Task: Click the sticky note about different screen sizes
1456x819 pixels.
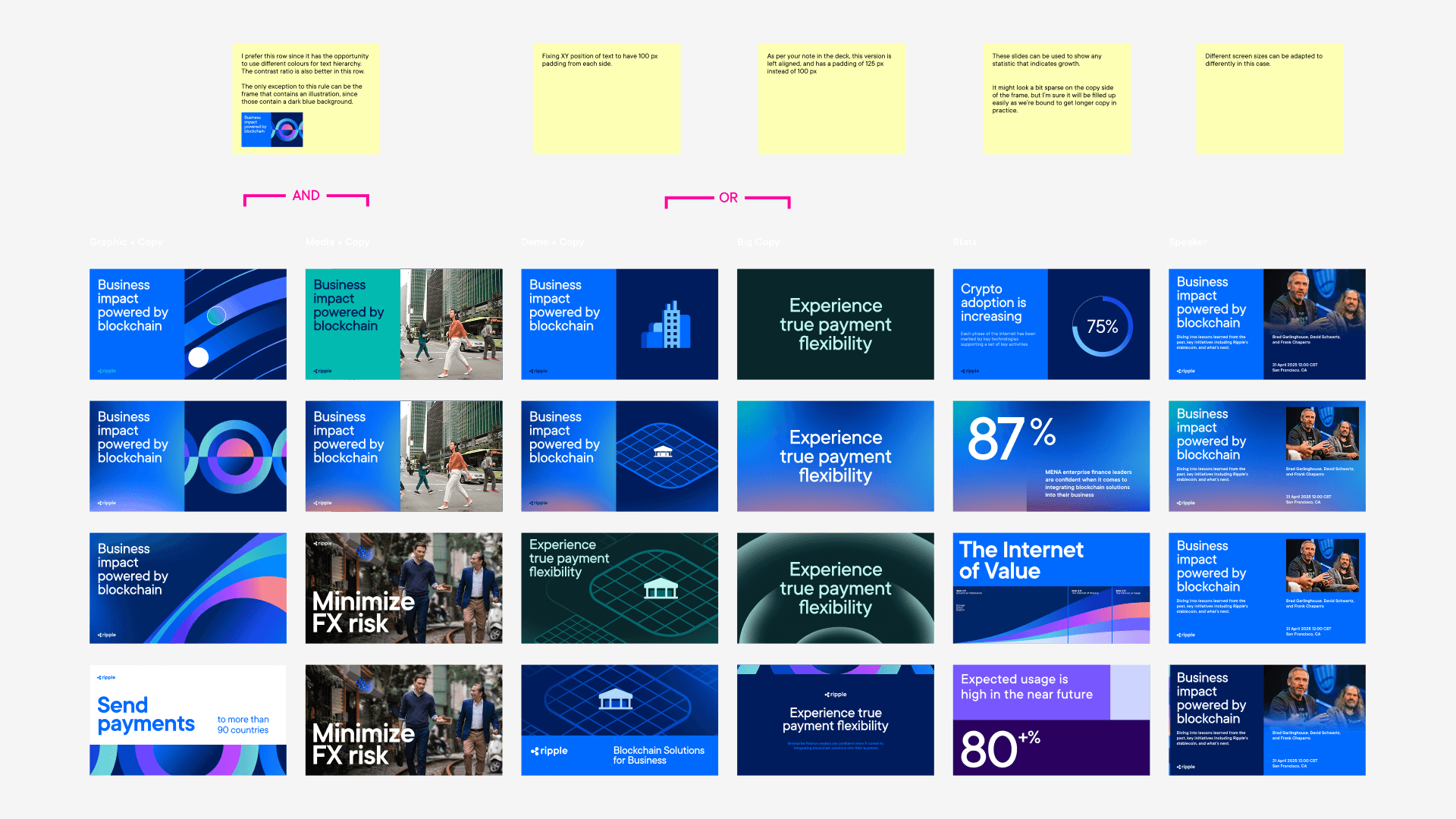Action: [1269, 99]
